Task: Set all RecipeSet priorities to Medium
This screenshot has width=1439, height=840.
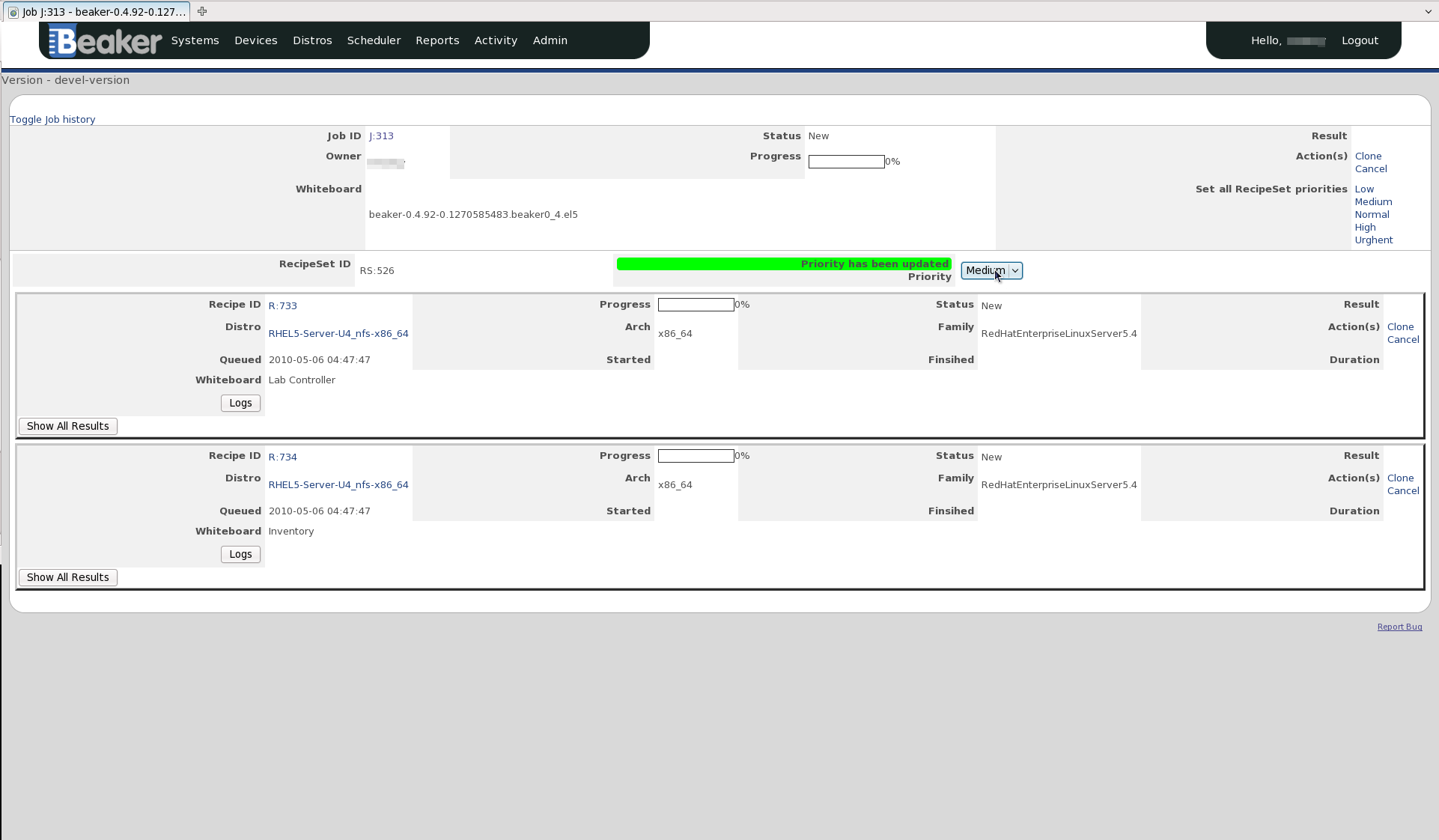Action: tap(1373, 202)
